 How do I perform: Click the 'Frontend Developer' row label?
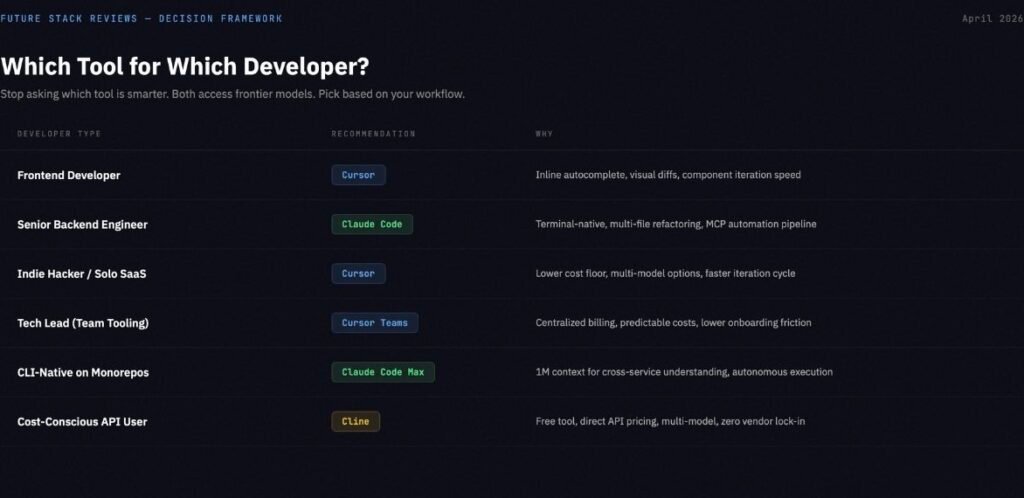[69, 176]
